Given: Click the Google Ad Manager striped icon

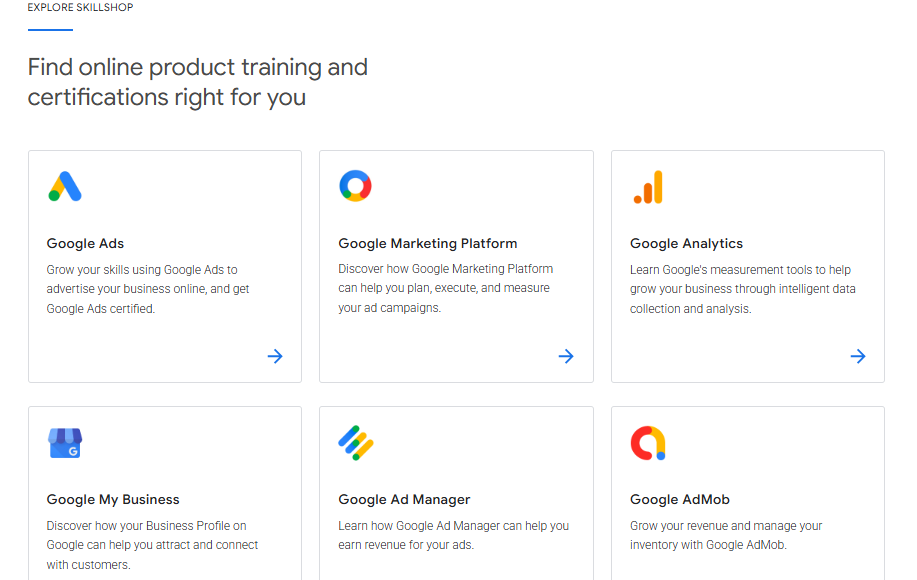Looking at the screenshot, I should 355,442.
